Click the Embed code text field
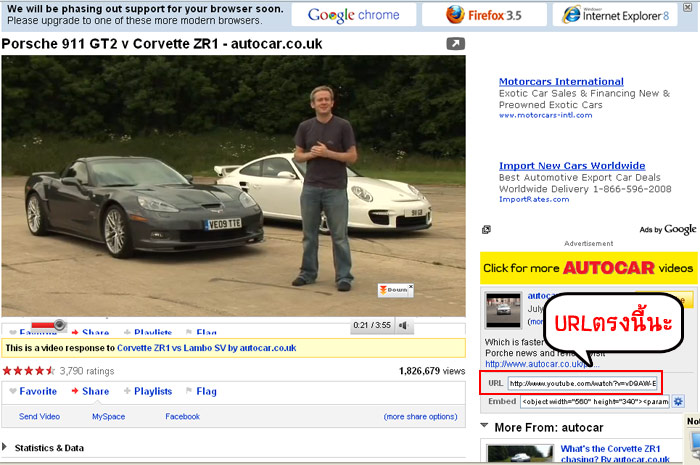This screenshot has width=700, height=465. (x=595, y=402)
